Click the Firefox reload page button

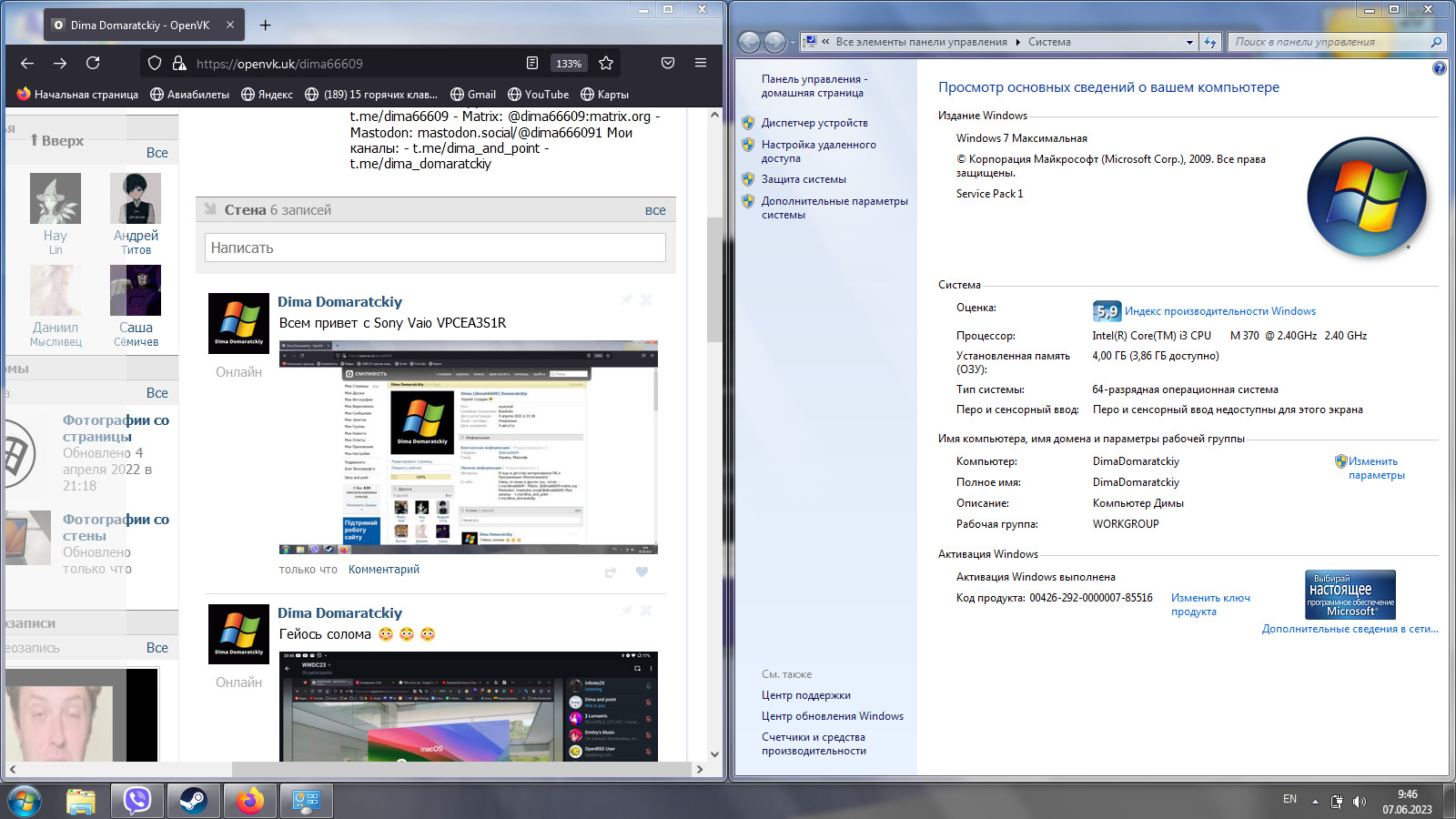[93, 63]
